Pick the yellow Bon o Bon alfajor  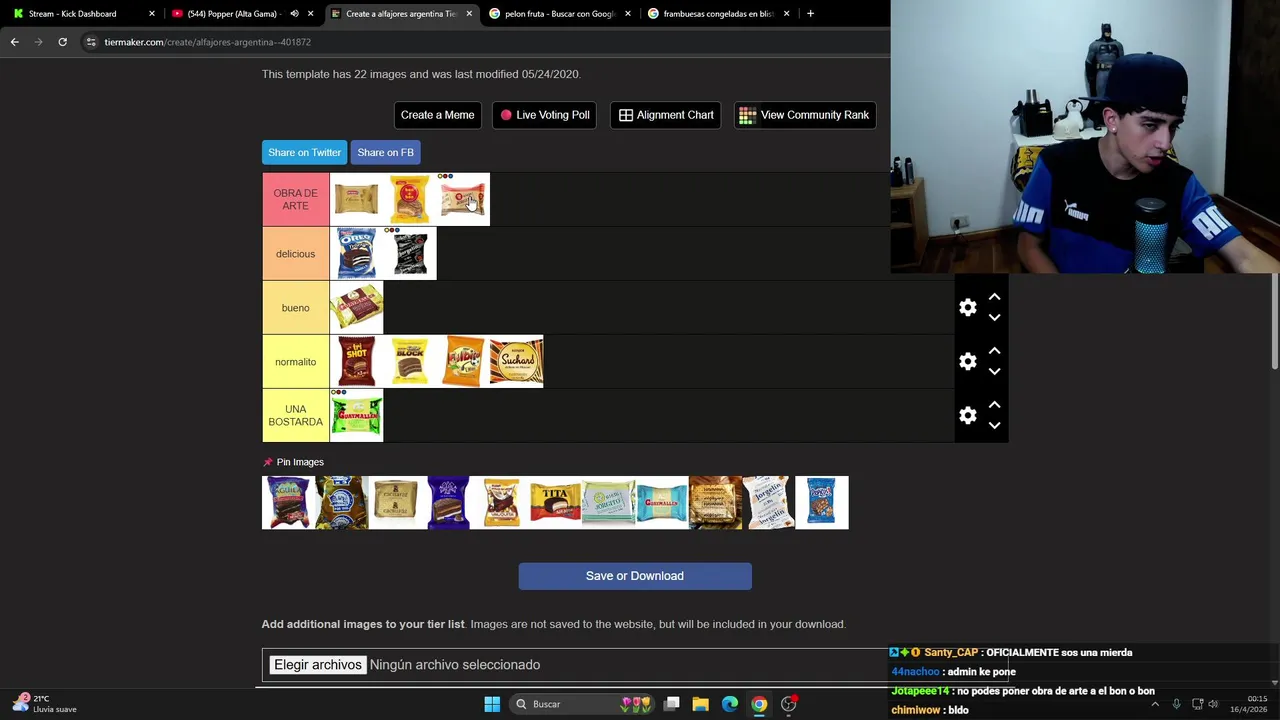coord(410,199)
